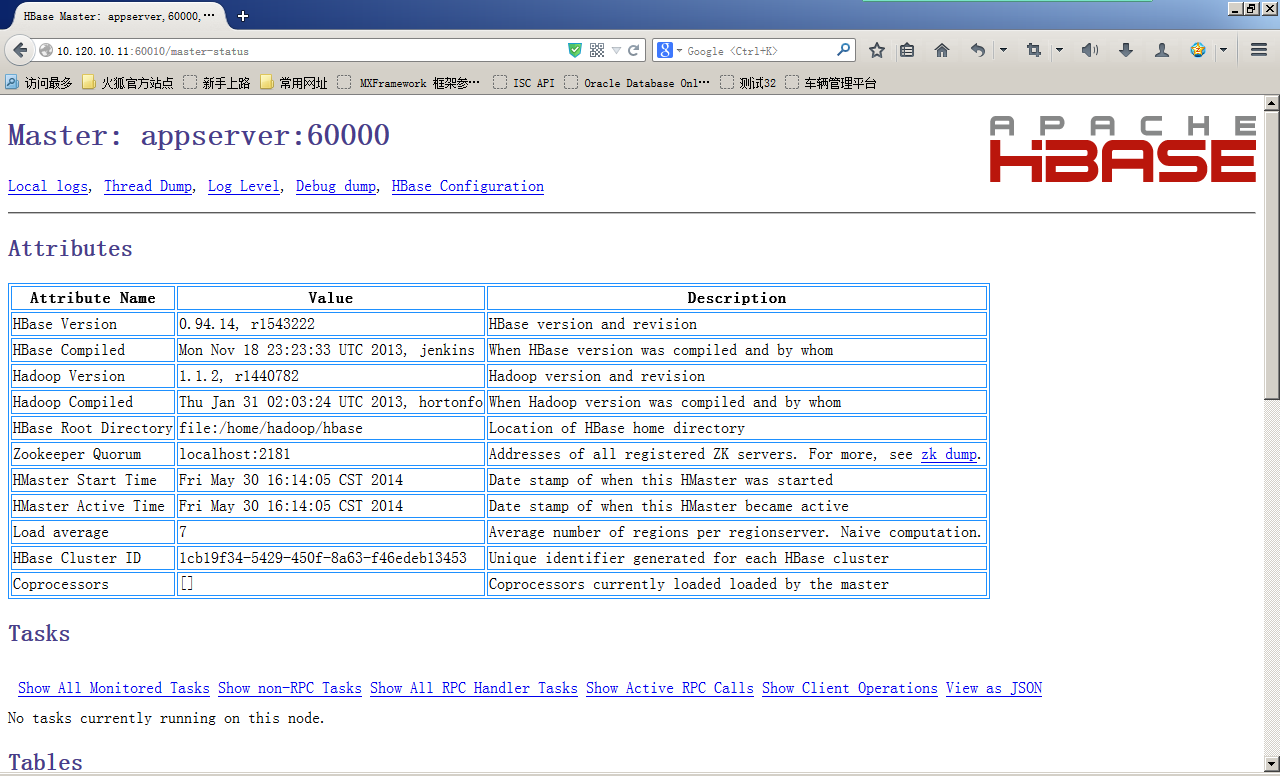1280x776 pixels.
Task: Go back using the browser back arrow
Action: tap(19, 50)
